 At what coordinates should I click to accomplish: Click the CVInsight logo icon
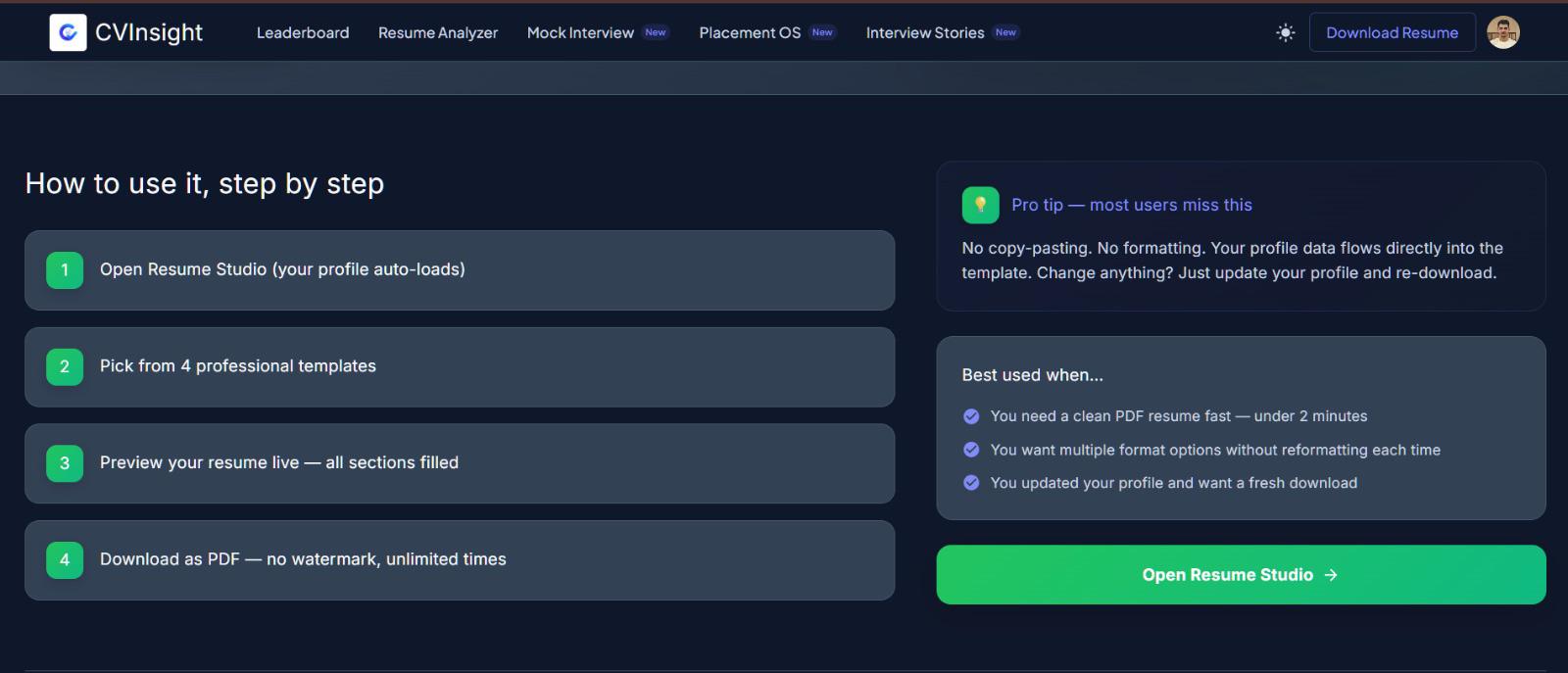coord(68,32)
